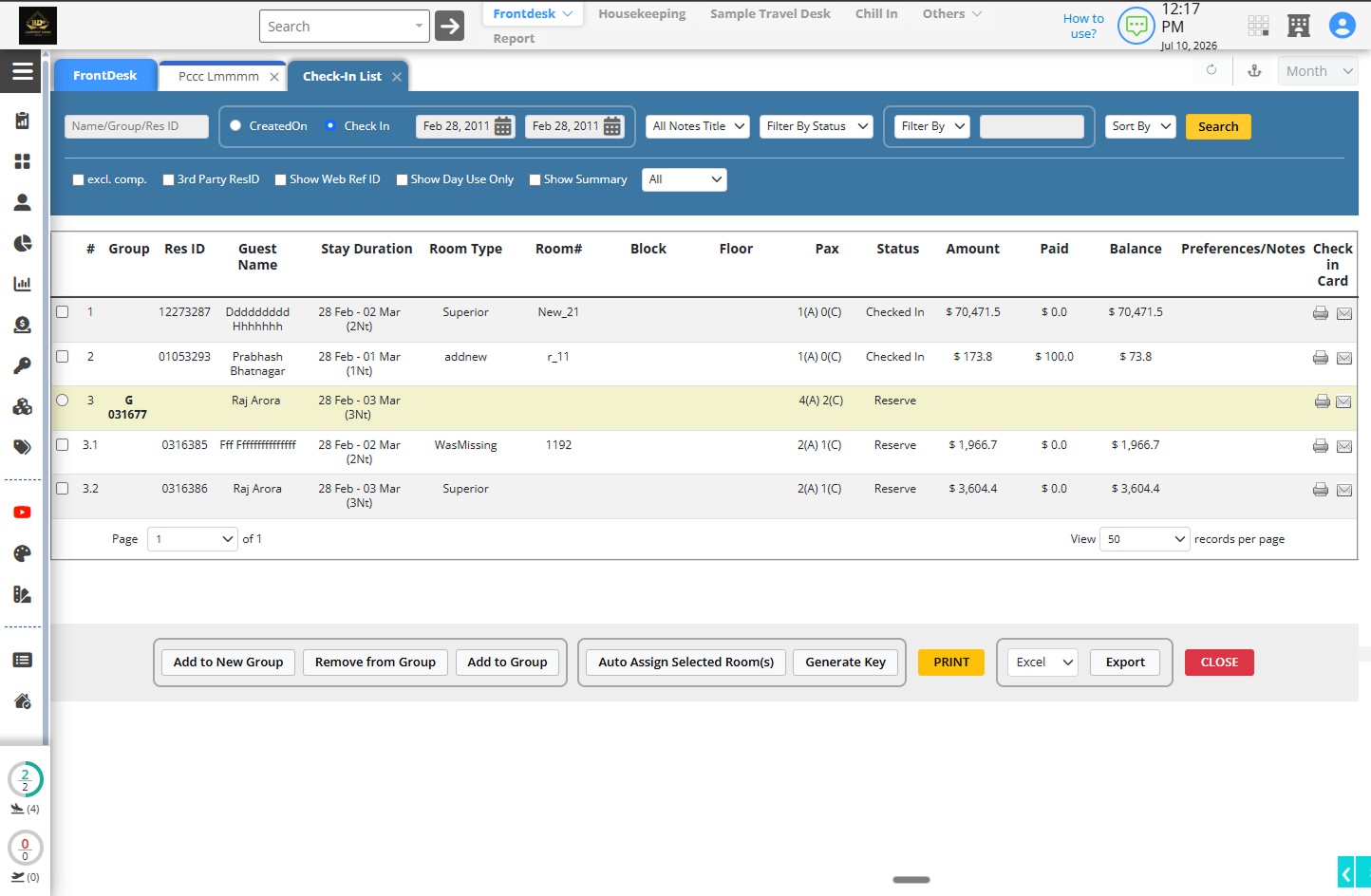Click the price tags sidebar icon
The height and width of the screenshot is (896, 1371).
(x=23, y=447)
